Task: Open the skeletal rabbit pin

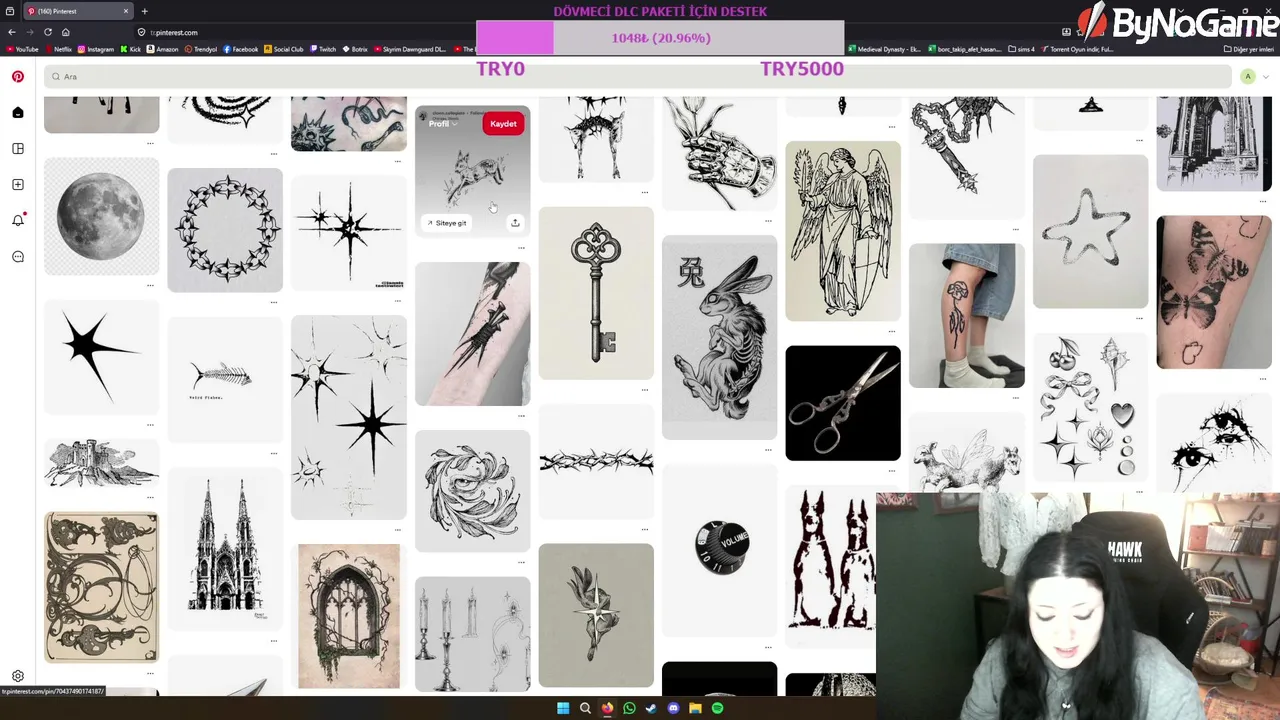Action: point(719,337)
